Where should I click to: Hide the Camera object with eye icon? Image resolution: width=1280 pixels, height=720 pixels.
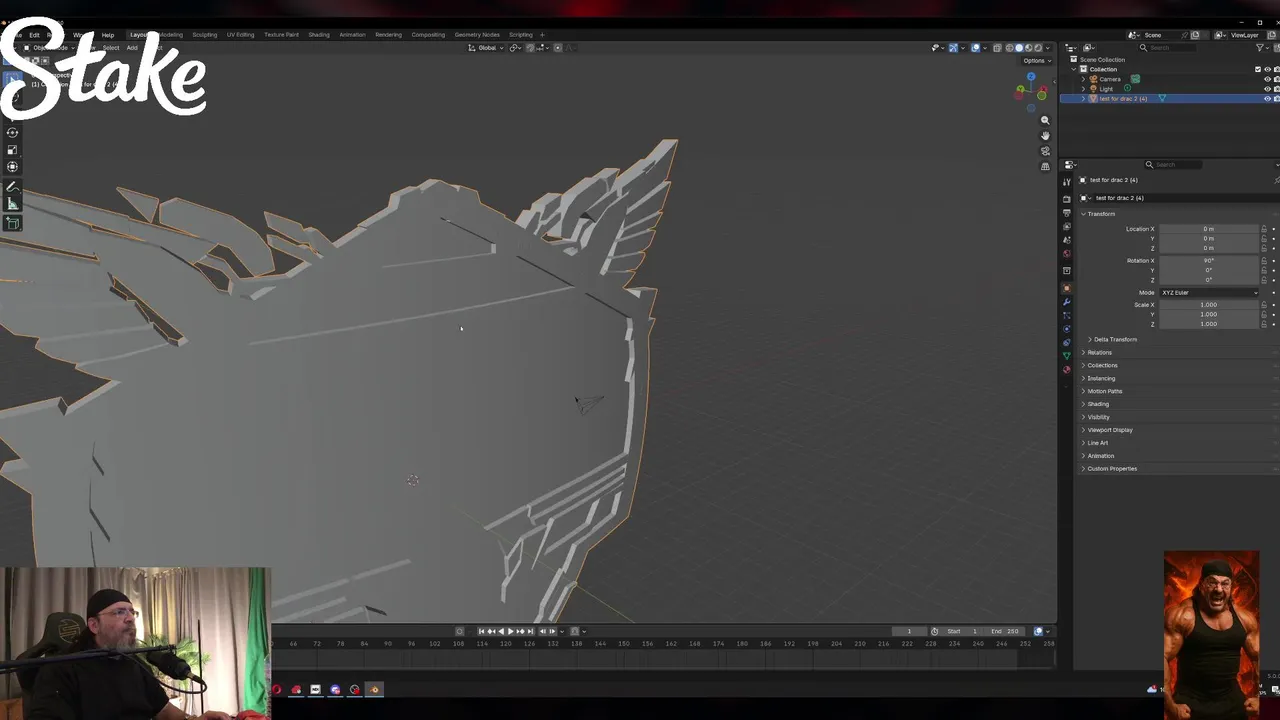(1268, 79)
